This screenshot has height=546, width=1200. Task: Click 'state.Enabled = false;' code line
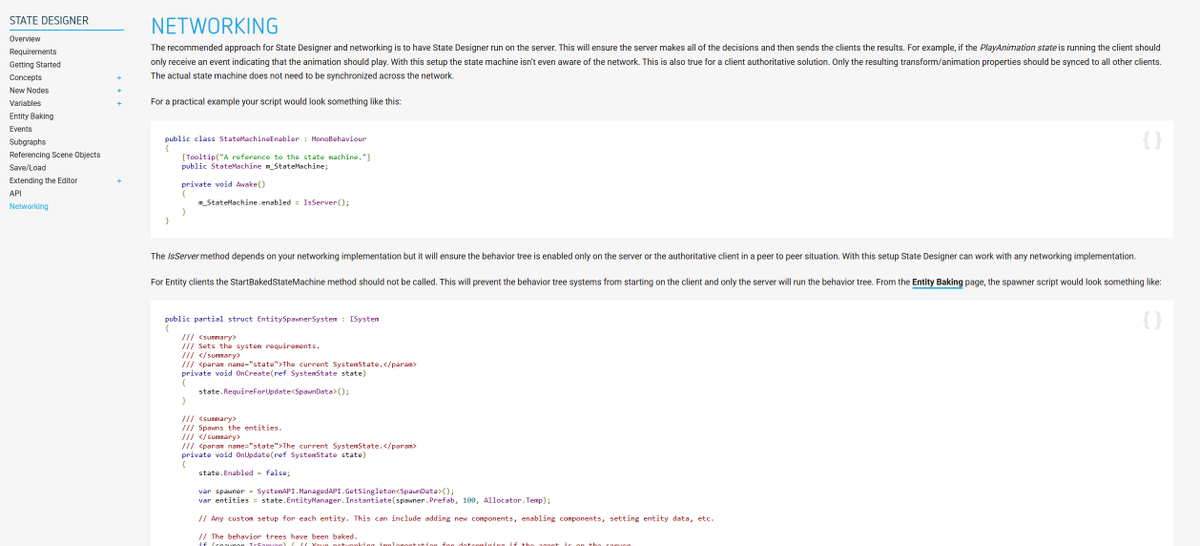click(x=245, y=472)
